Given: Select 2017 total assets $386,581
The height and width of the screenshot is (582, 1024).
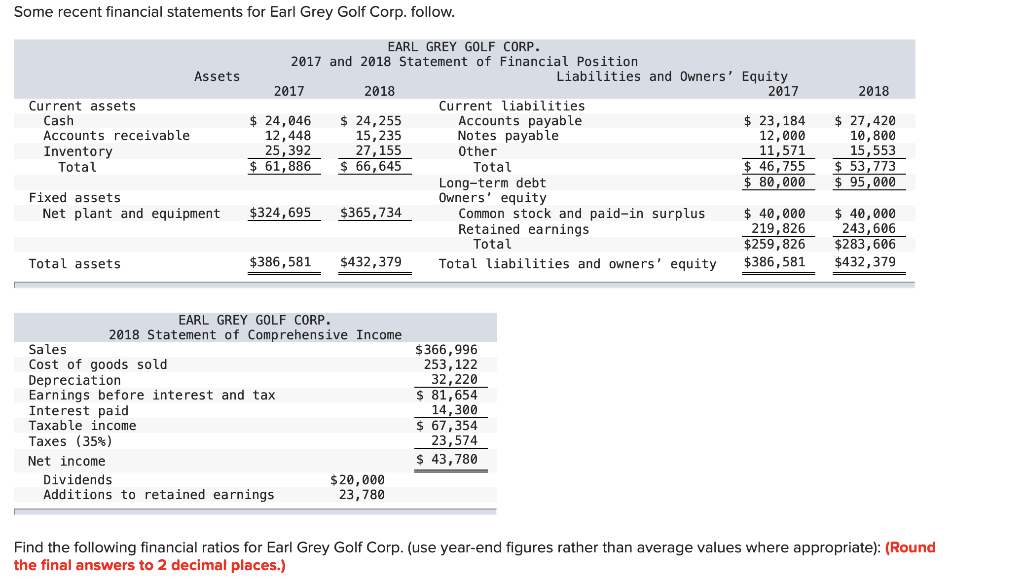Looking at the screenshot, I should (281, 263).
